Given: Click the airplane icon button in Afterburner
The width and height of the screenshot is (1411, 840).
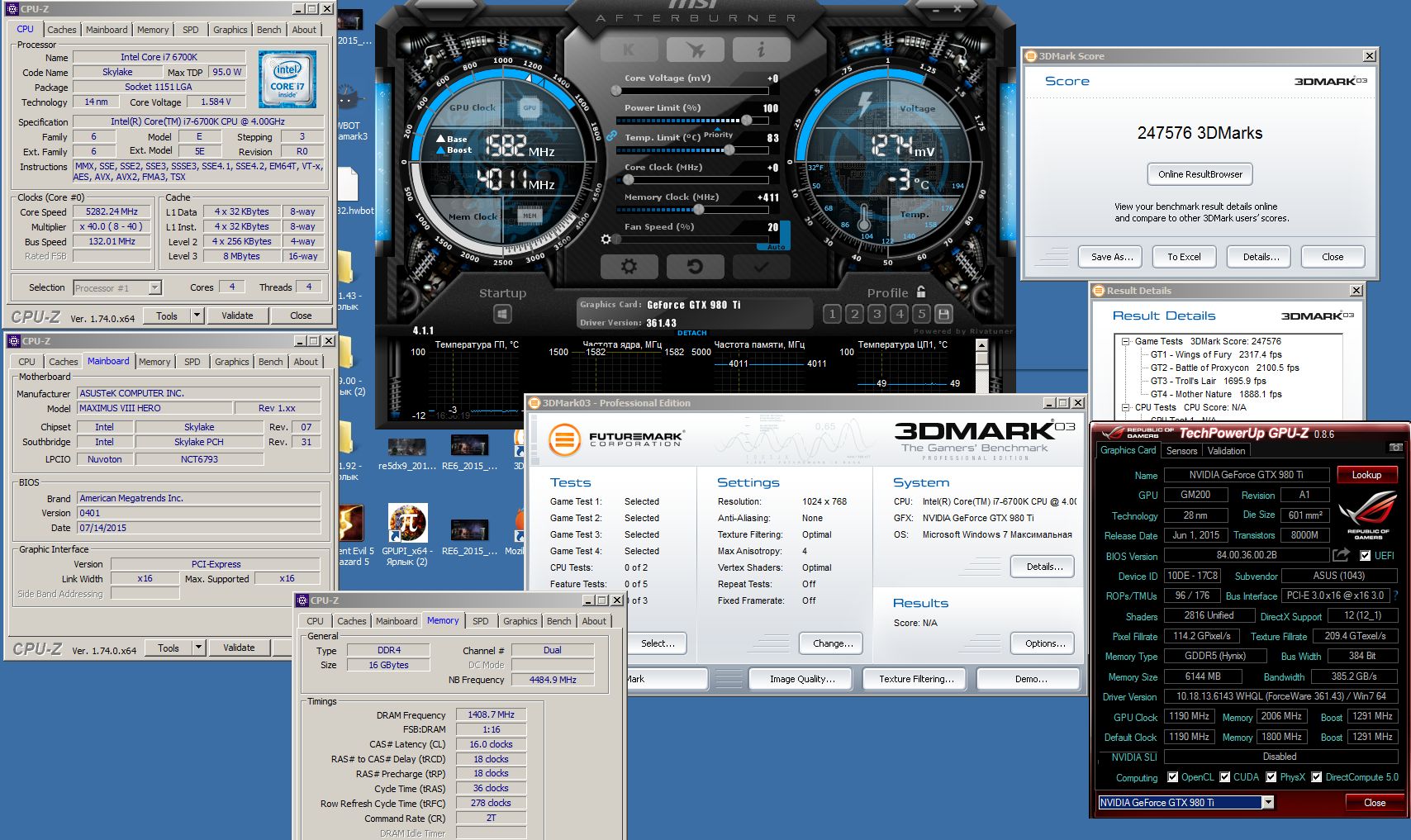Looking at the screenshot, I should (695, 50).
